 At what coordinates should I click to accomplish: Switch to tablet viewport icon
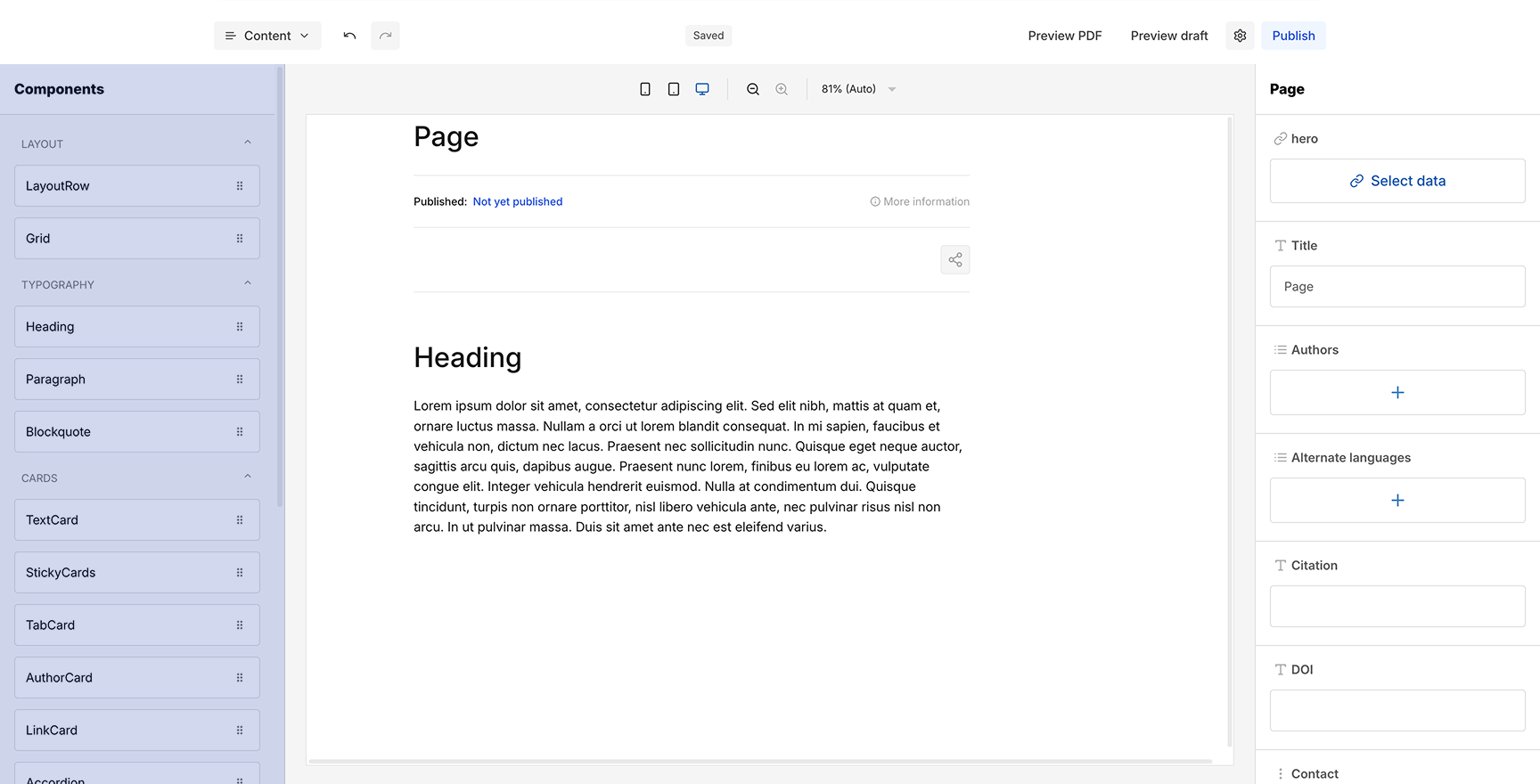pos(674,89)
